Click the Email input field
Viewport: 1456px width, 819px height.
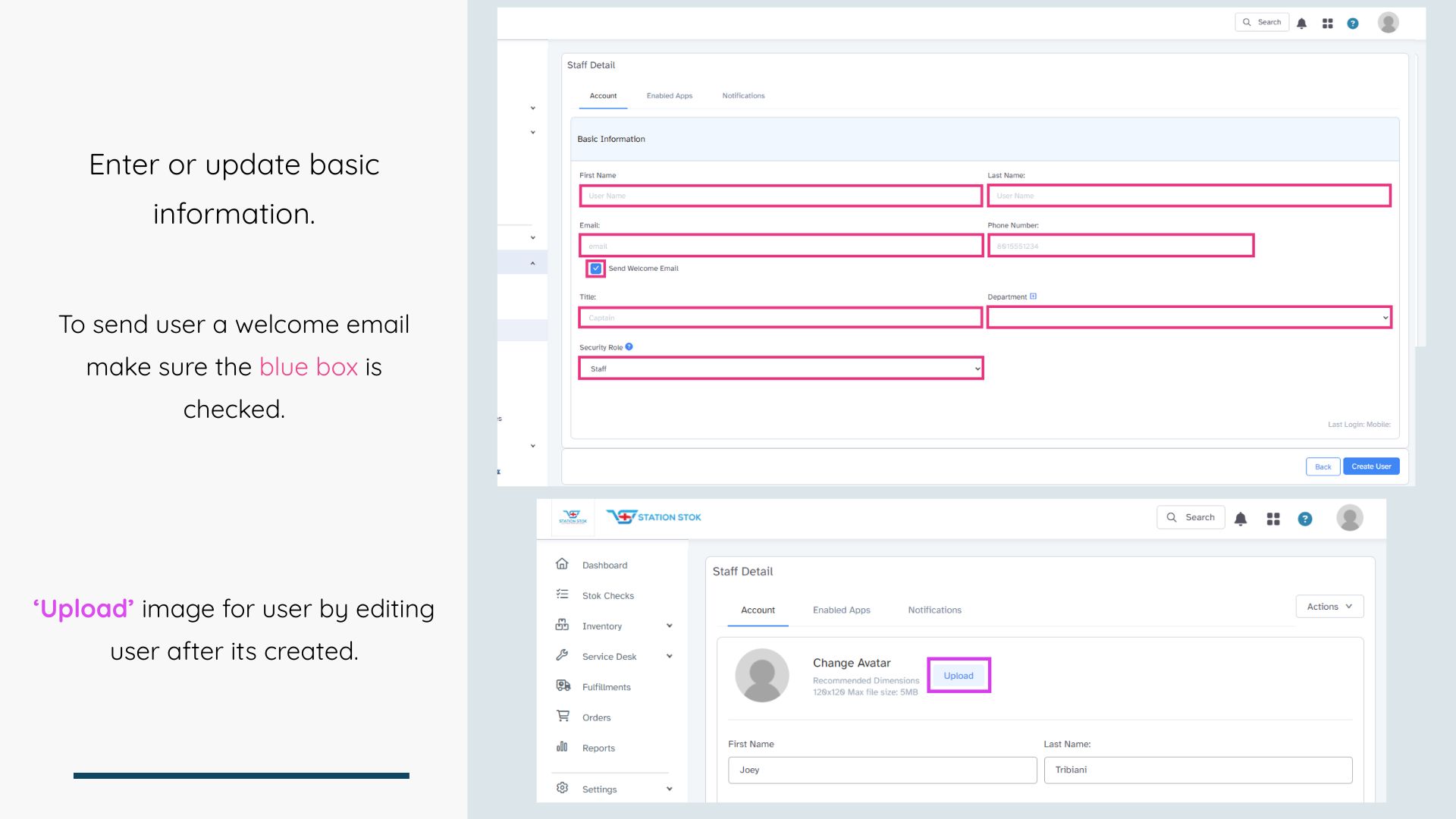pos(780,246)
